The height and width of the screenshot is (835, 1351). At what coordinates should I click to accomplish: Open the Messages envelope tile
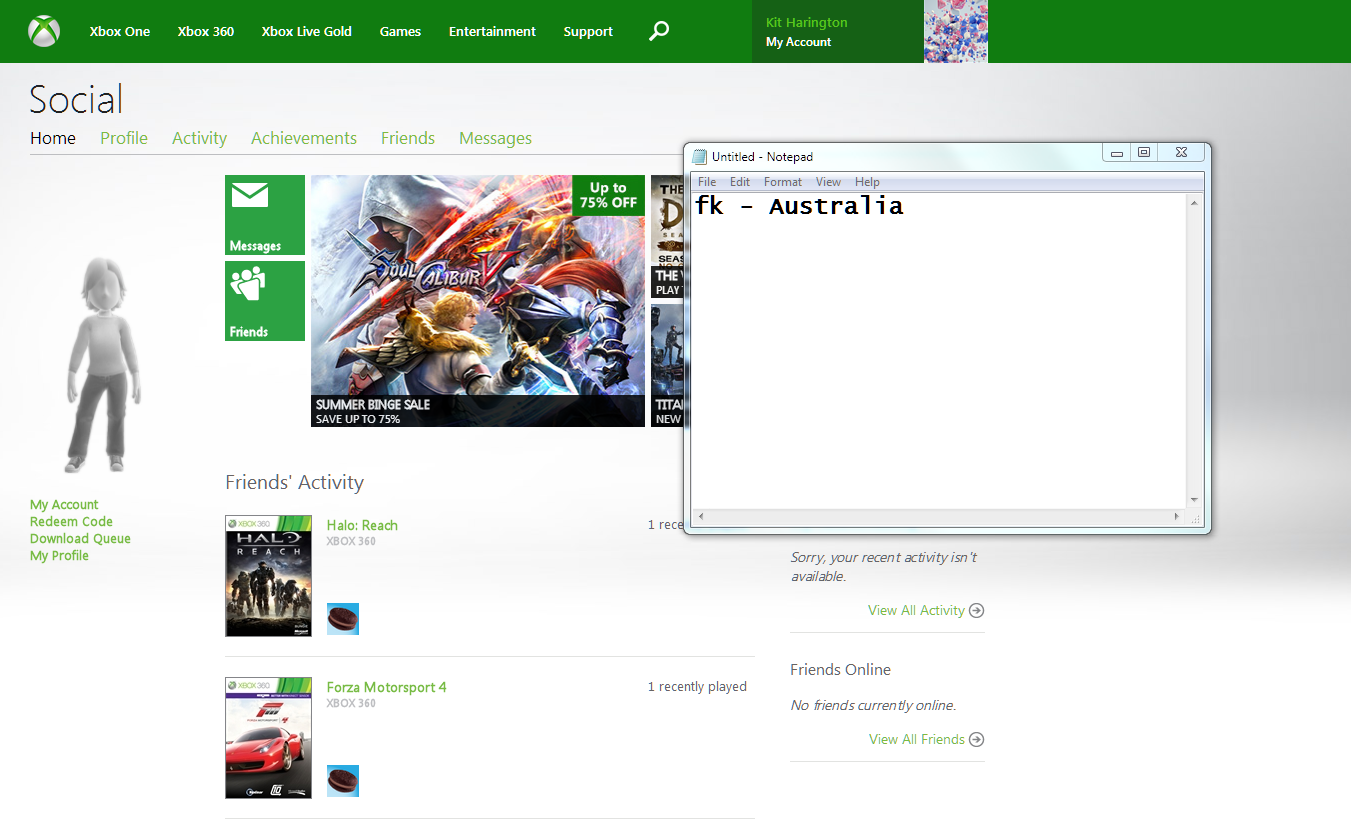[265, 215]
